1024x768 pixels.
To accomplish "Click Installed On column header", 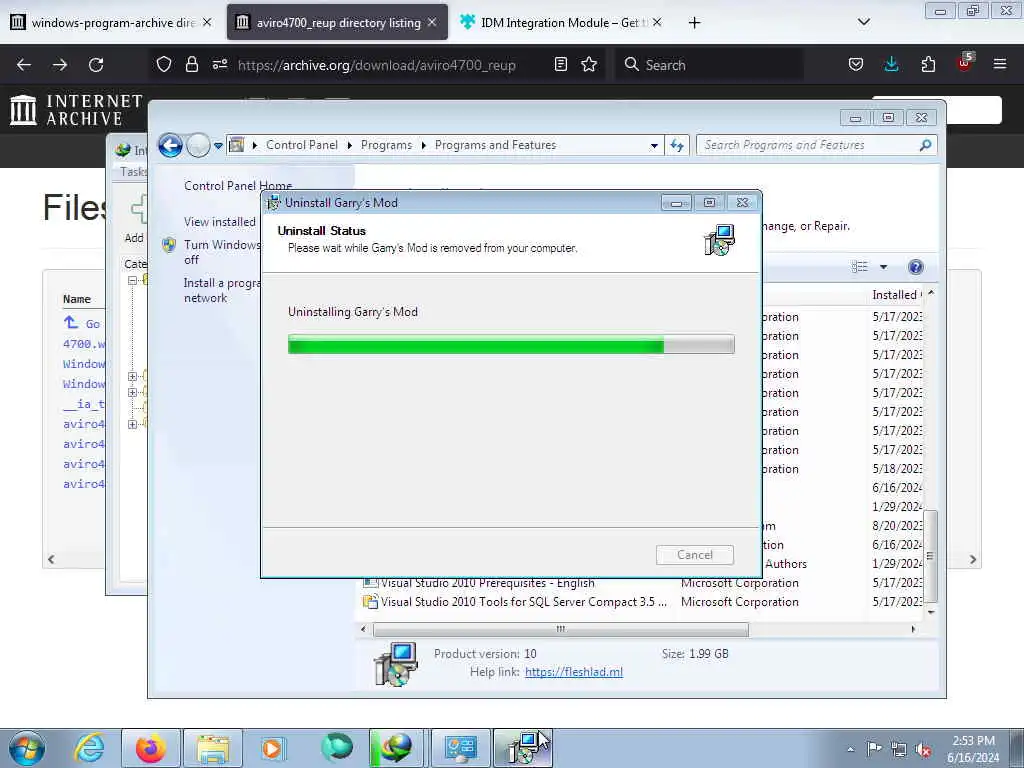I will coord(896,295).
